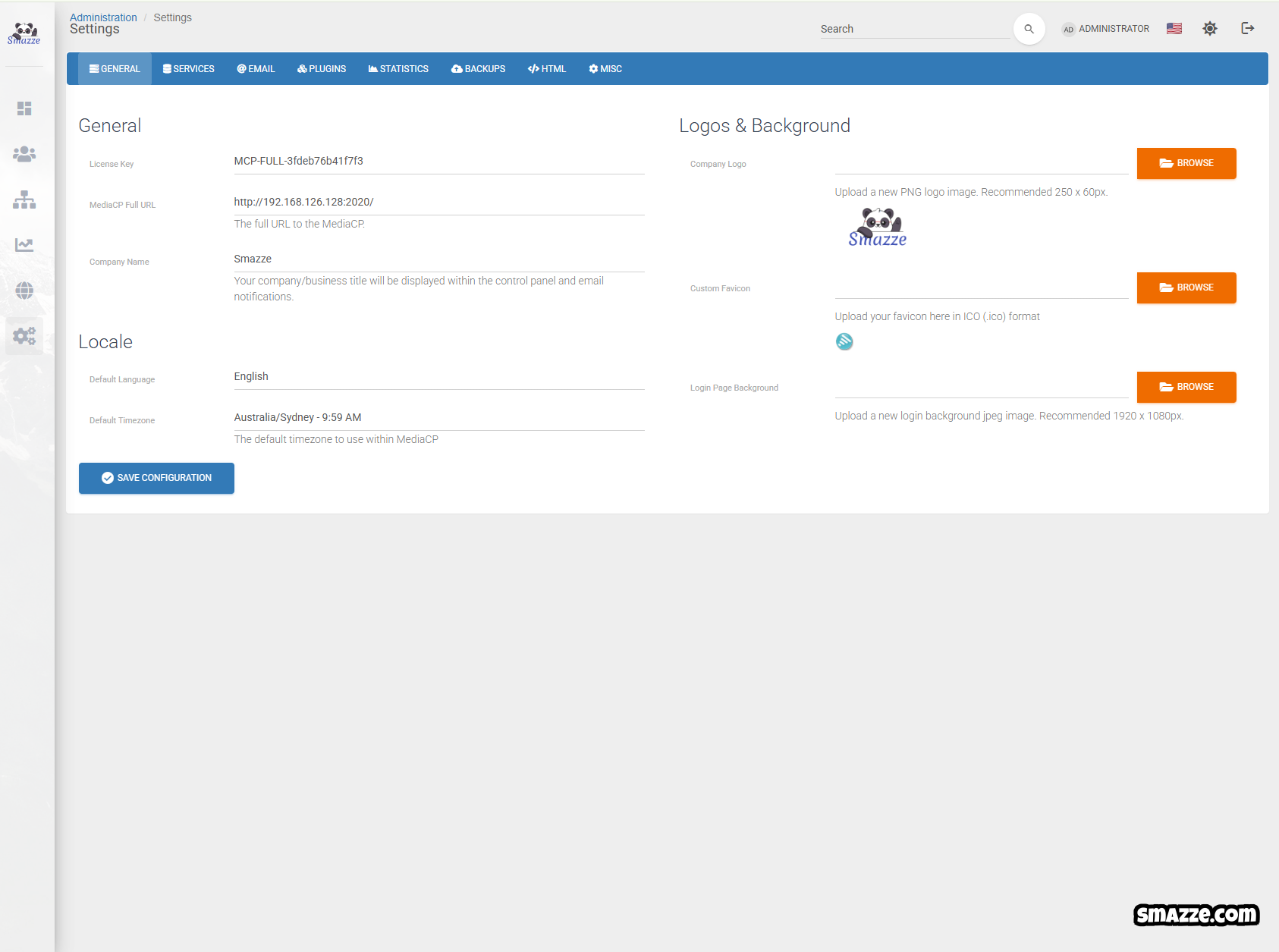Open the users group icon in sidebar

(24, 154)
